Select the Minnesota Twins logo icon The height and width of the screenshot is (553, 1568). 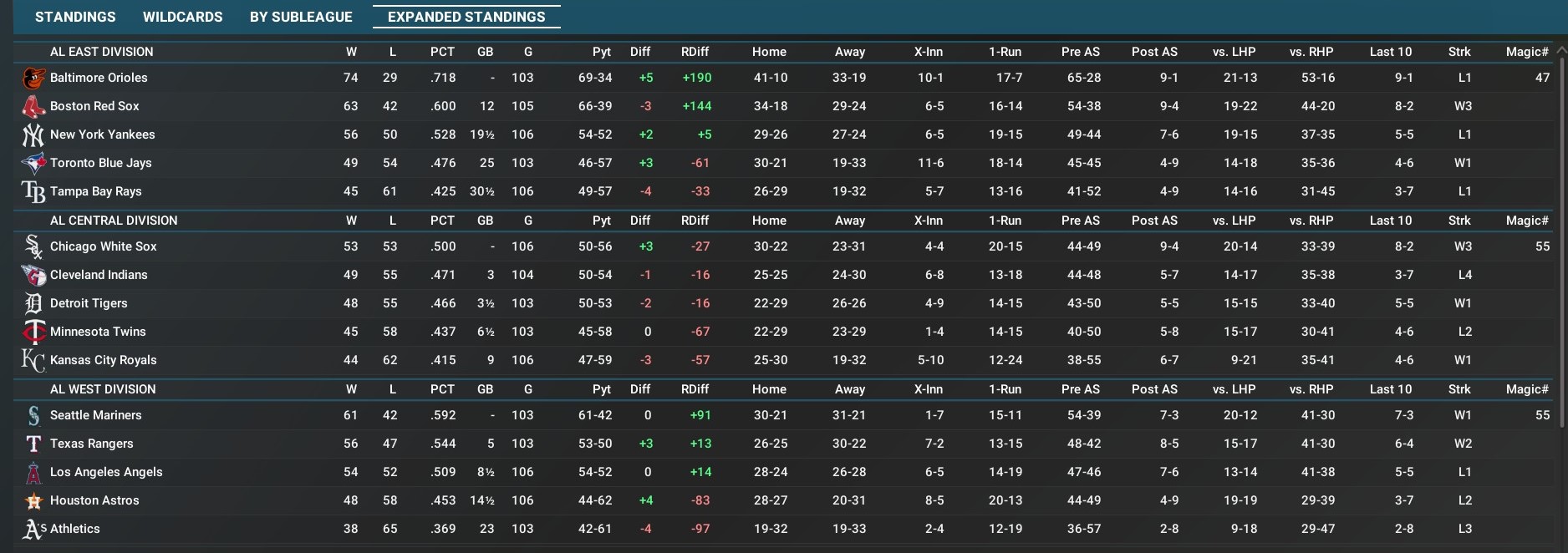(33, 332)
